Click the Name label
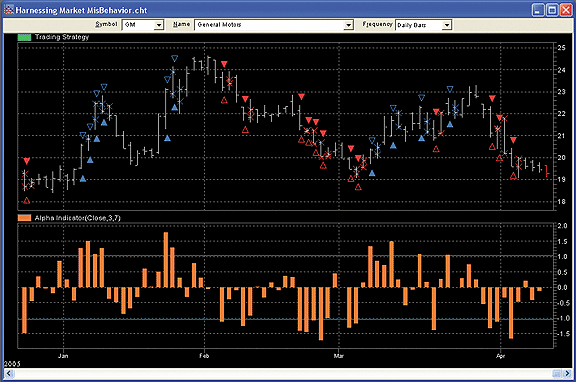Viewport: 576px width, 382px height. [181, 24]
